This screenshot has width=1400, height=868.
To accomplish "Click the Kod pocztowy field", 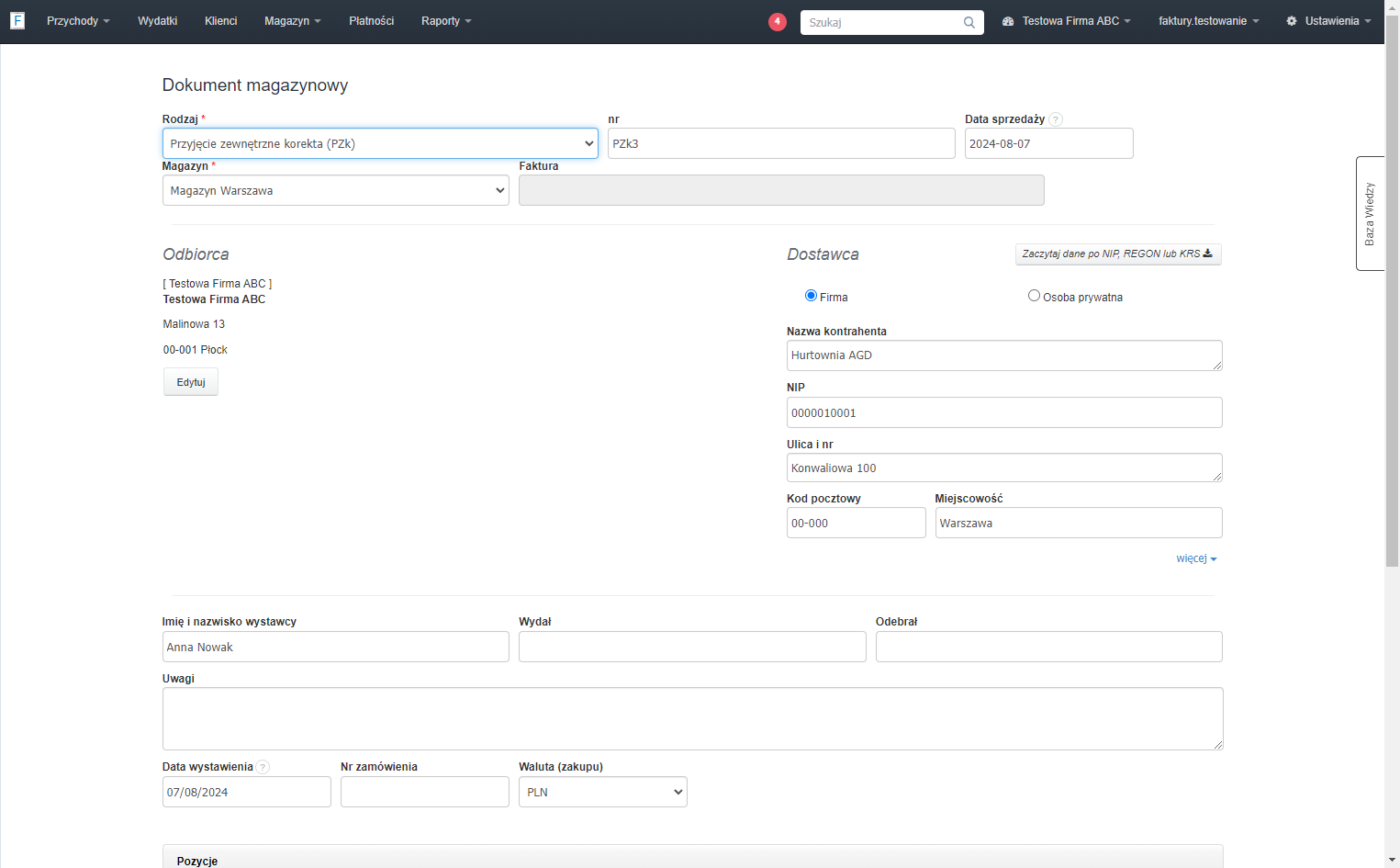I will (857, 523).
